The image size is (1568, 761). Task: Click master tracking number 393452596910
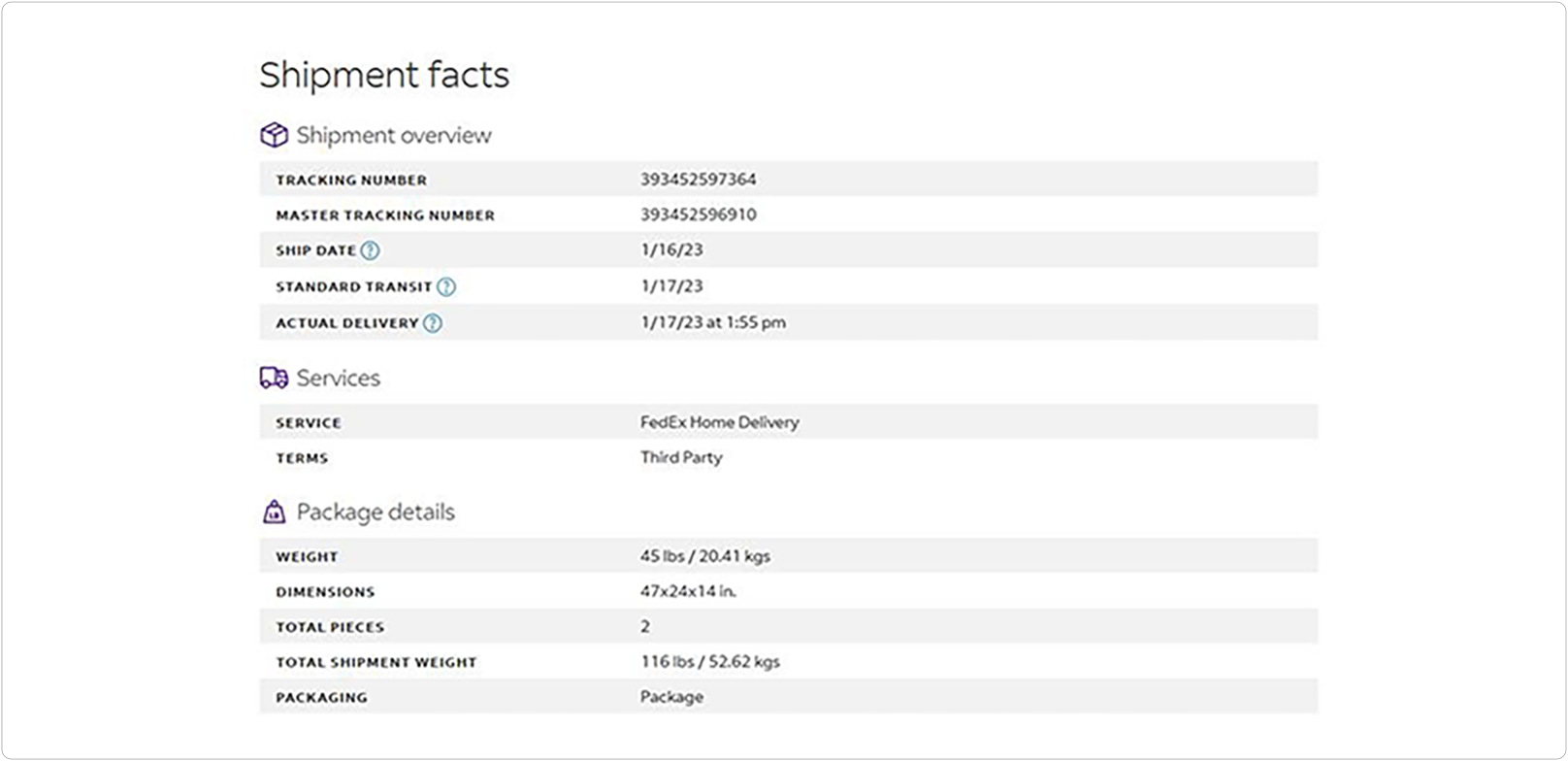click(698, 215)
